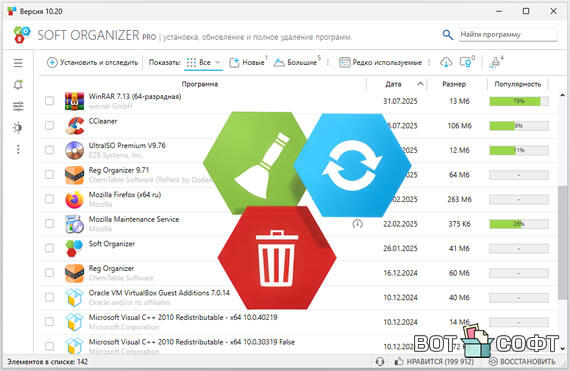This screenshot has width=570, height=371.
Task: Toggle sort arrow on Дата column
Action: click(x=420, y=84)
